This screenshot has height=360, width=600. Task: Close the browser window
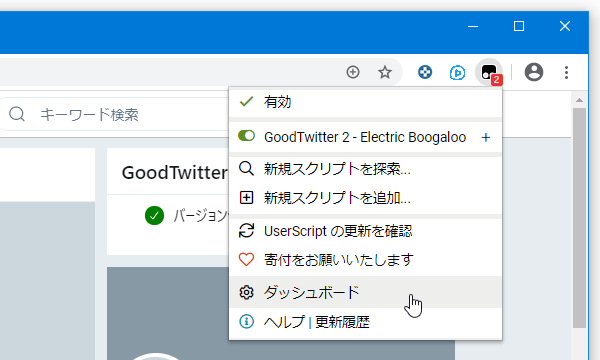[x=565, y=26]
